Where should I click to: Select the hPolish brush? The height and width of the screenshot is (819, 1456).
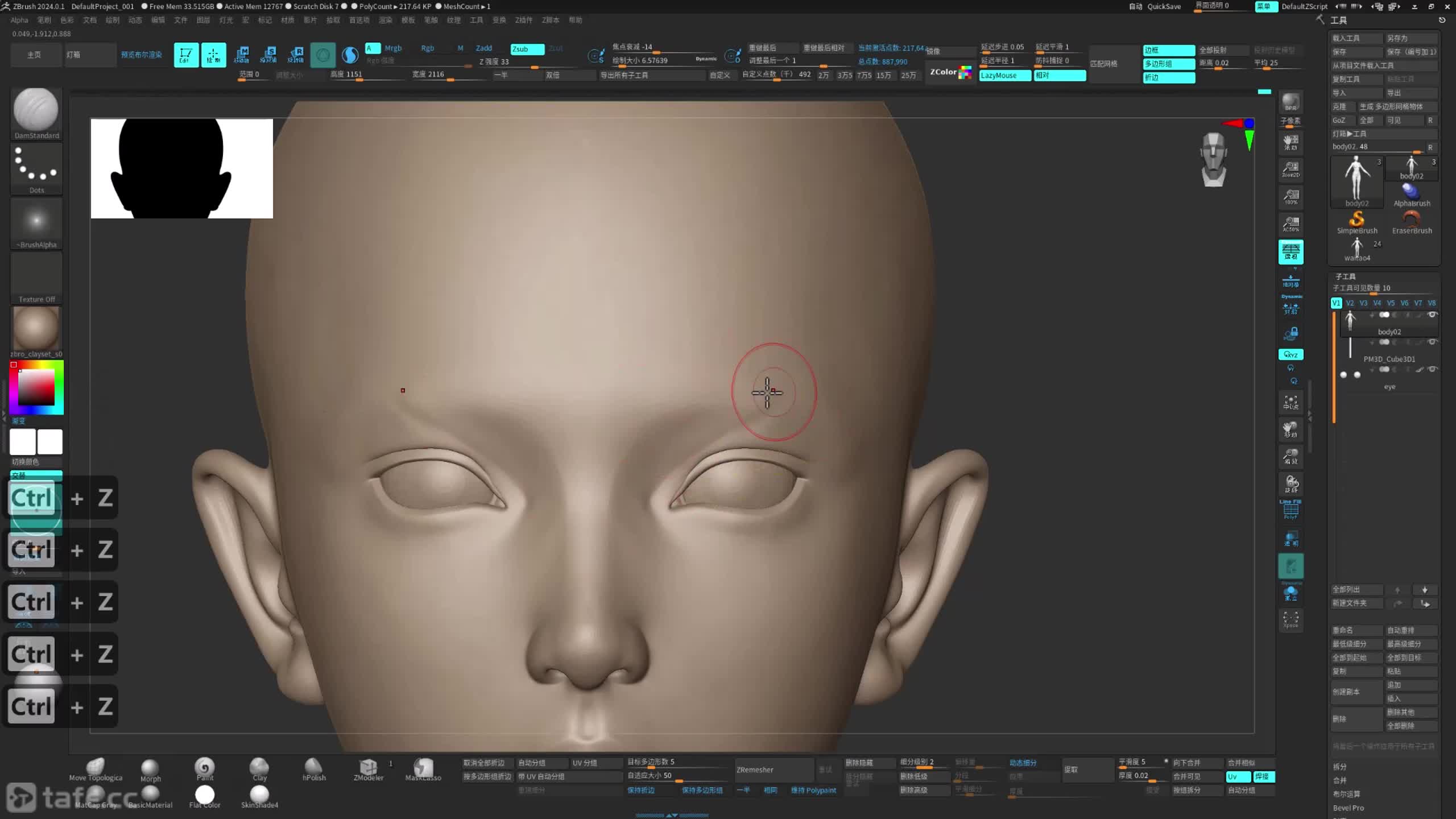tap(314, 770)
